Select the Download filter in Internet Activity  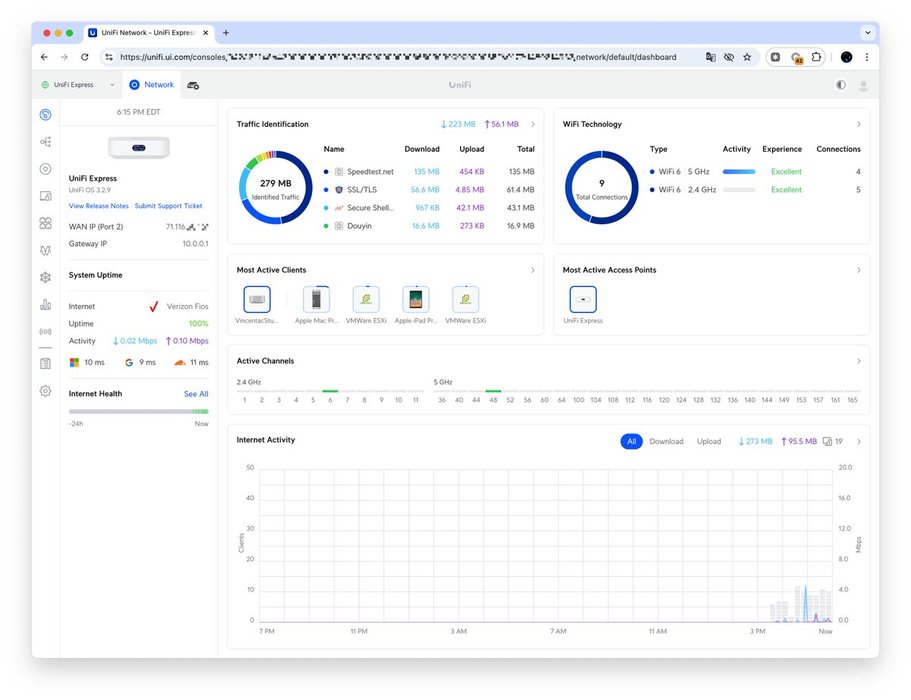(x=666, y=441)
